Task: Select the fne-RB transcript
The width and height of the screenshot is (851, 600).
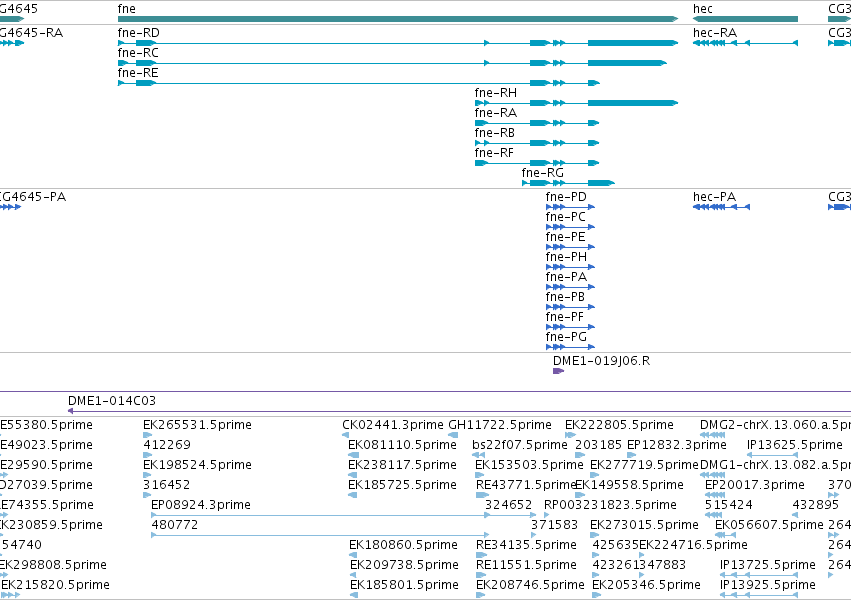Action: click(537, 143)
